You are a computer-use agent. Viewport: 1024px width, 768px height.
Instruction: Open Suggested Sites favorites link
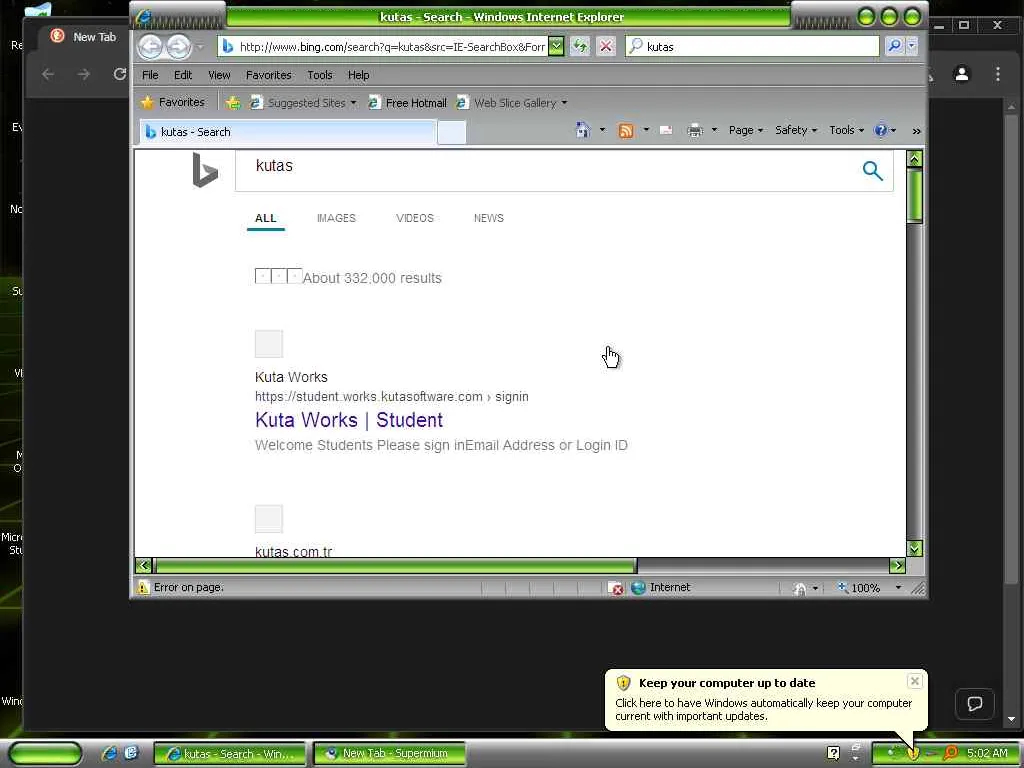point(304,103)
